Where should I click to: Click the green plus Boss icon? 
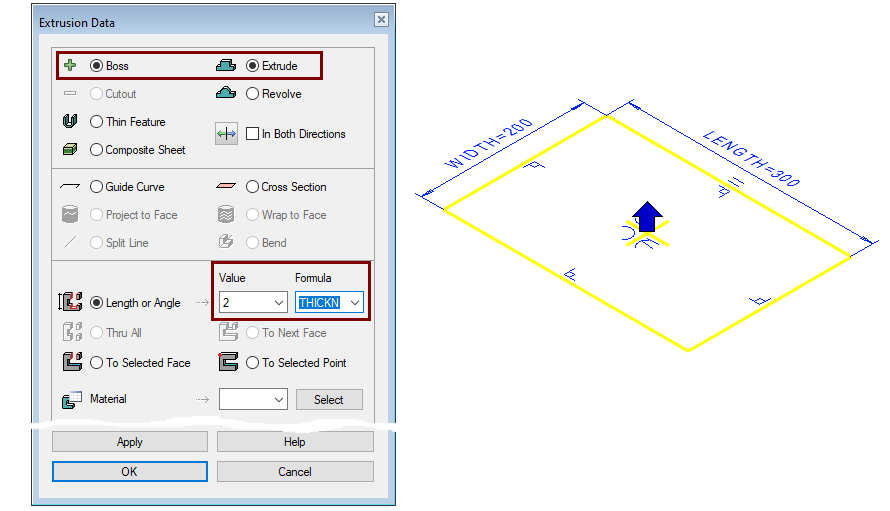(70, 65)
